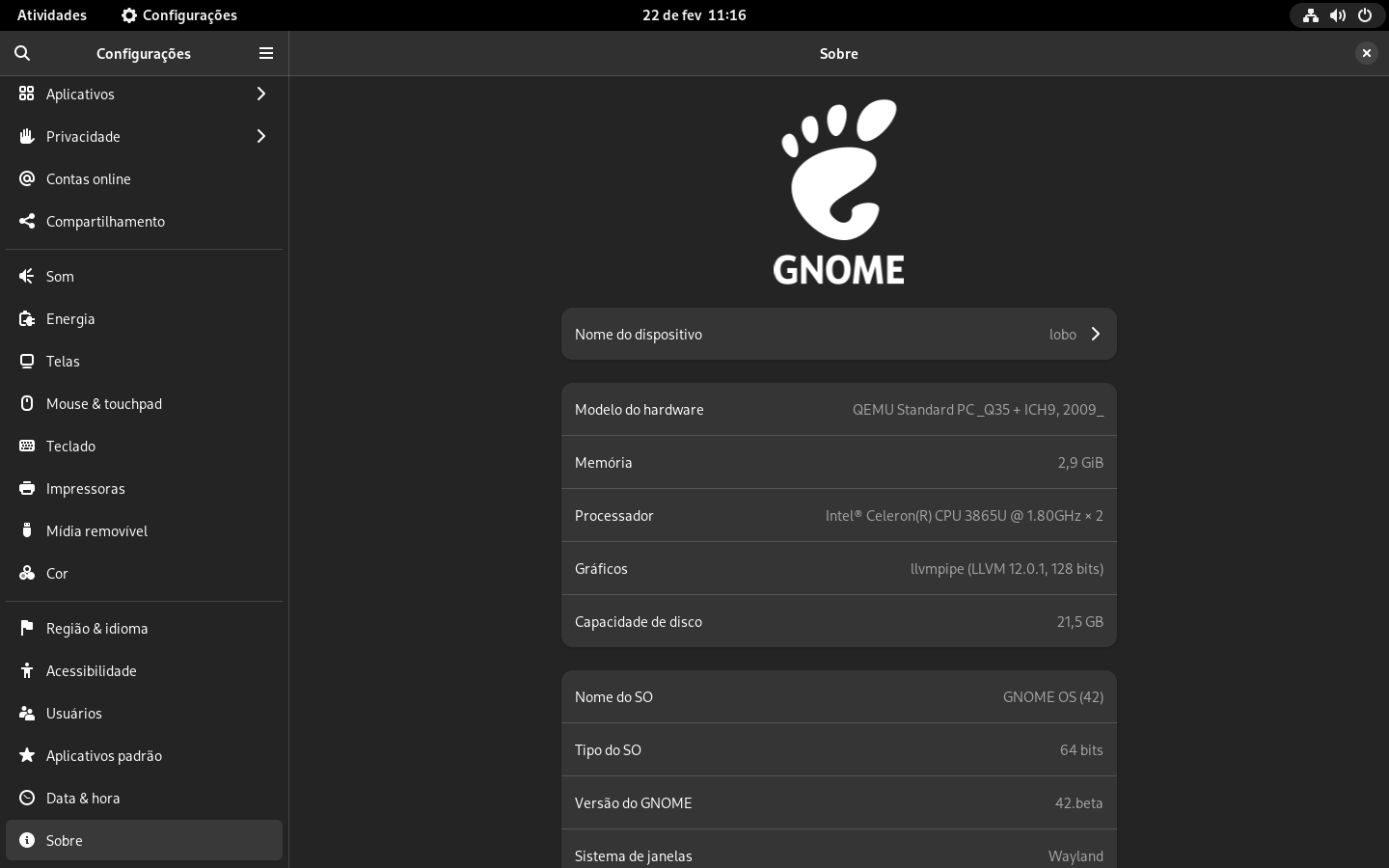Click the Contas online at-sign icon
This screenshot has height=868, width=1389.
click(x=27, y=178)
